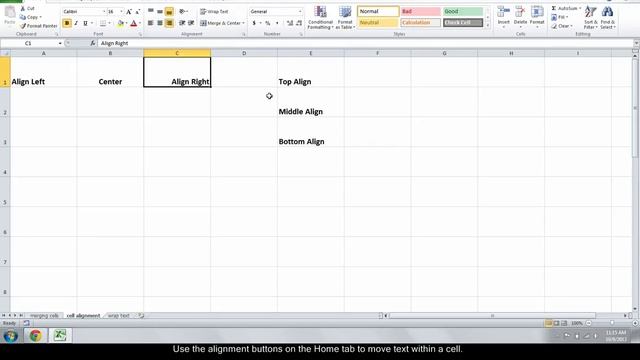Image resolution: width=640 pixels, height=360 pixels.
Task: Apply the Calculation cell style
Action: (420, 23)
